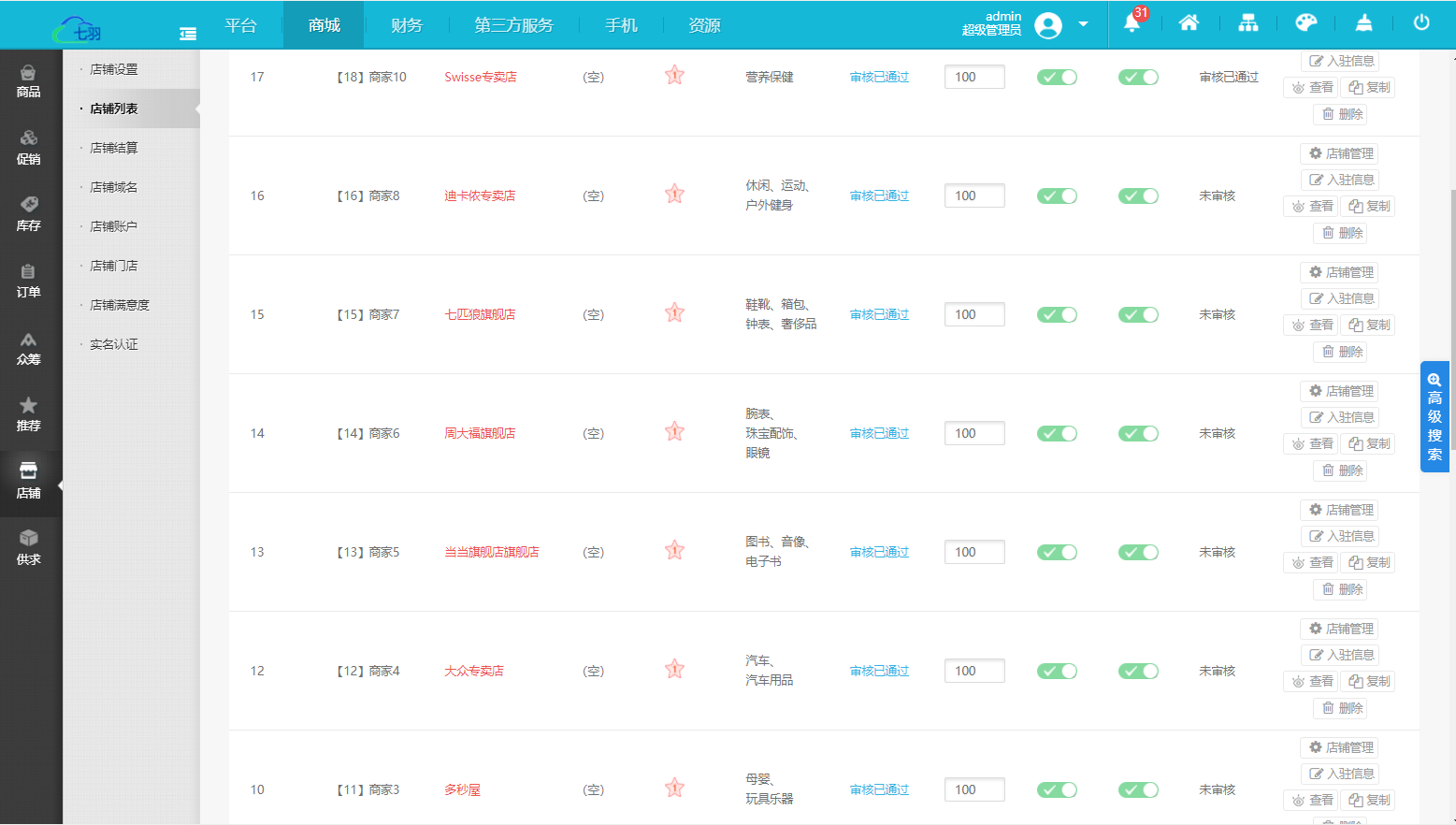Open the 订单 sidebar section
The height and width of the screenshot is (825, 1456).
tap(29, 281)
